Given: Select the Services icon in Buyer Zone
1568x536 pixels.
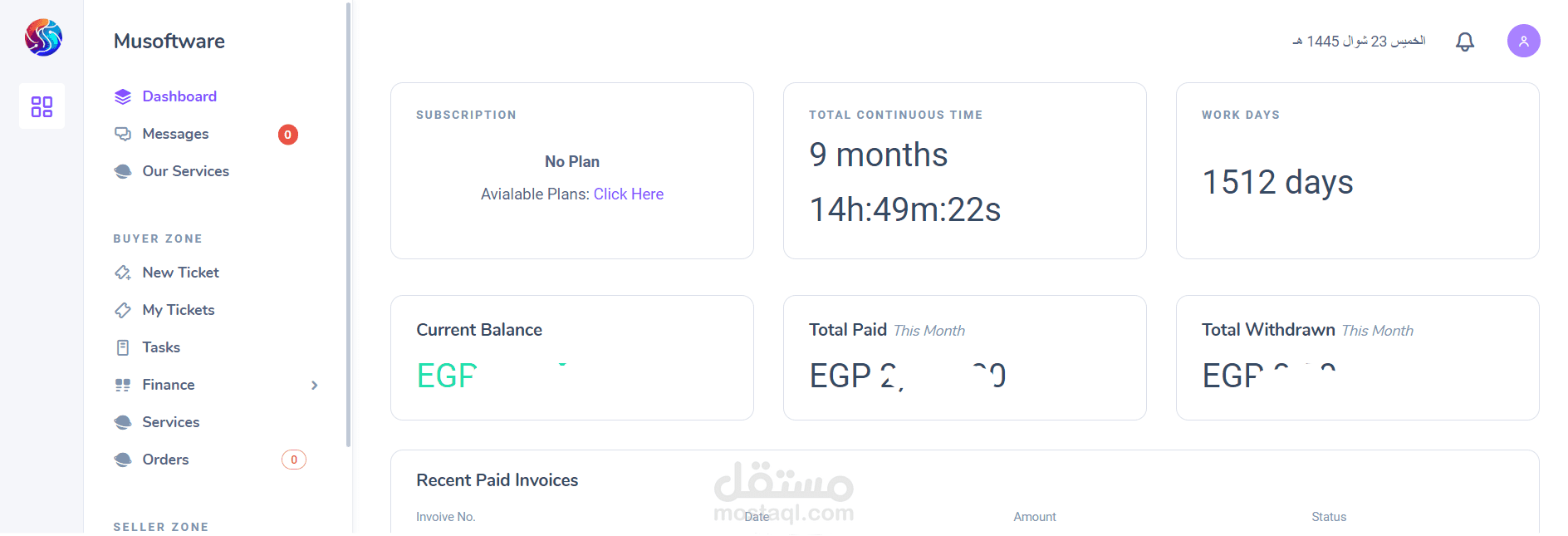Looking at the screenshot, I should click(x=123, y=421).
